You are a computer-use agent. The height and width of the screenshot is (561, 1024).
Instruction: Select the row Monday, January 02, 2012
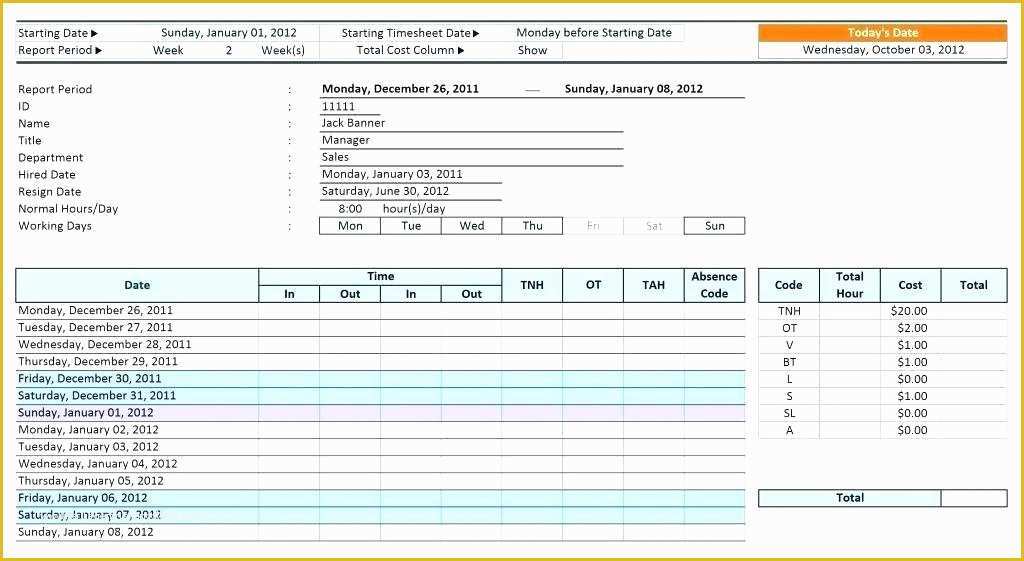381,430
